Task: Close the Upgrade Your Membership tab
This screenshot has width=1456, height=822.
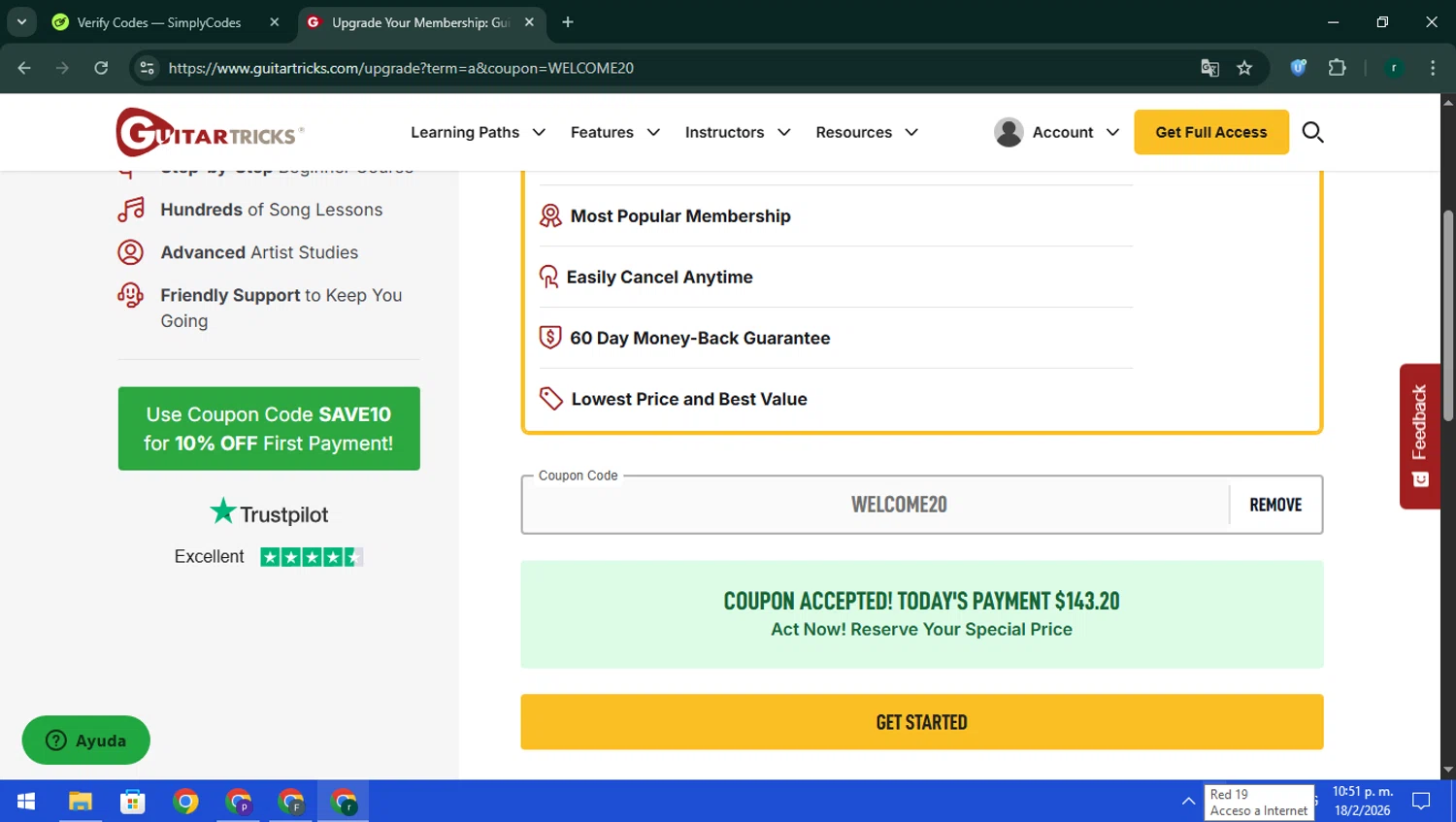Action: pyautogui.click(x=529, y=21)
